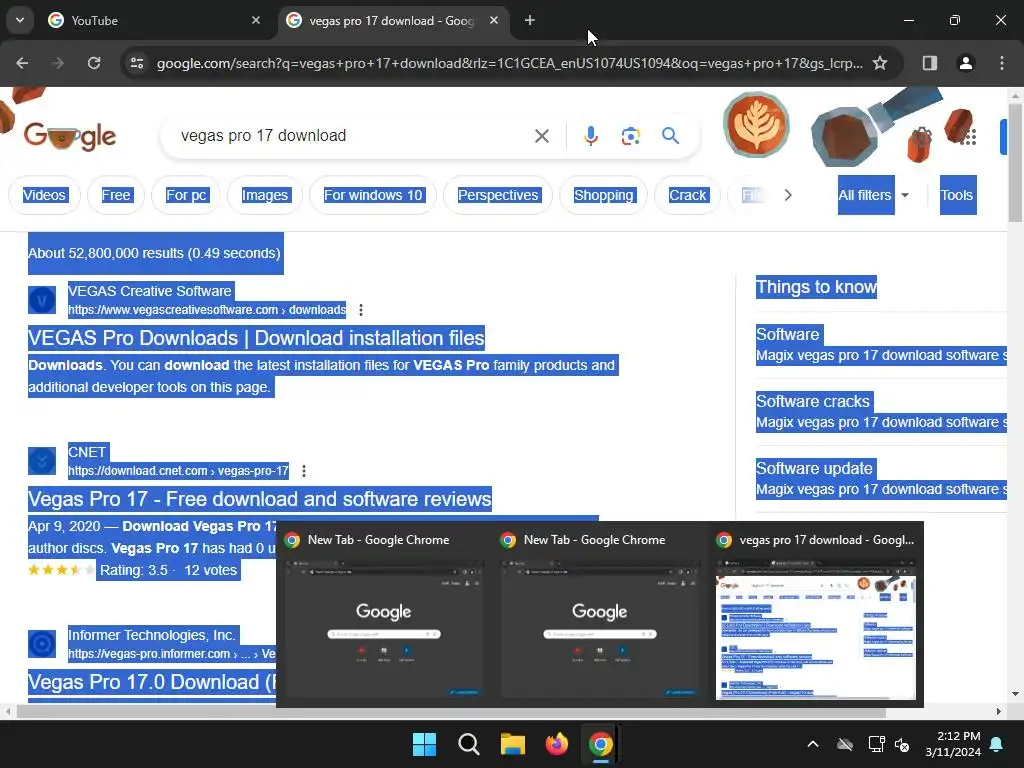
Task: Apply the Free filter chip
Action: click(116, 195)
